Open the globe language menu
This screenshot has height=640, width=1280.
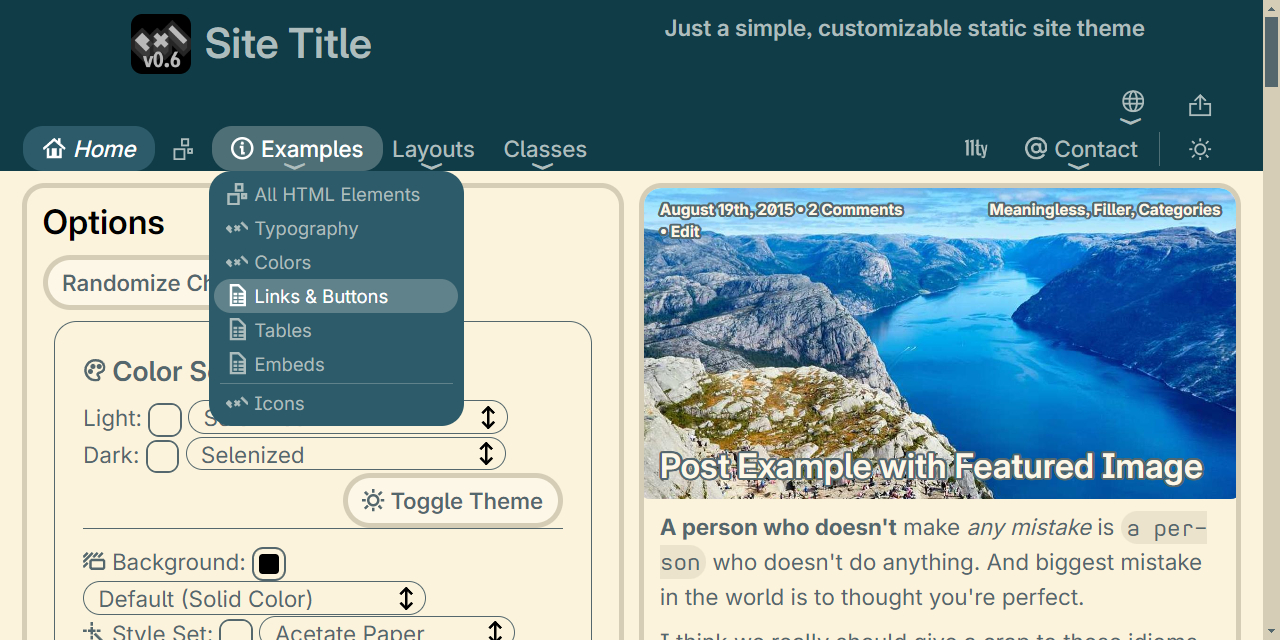coord(1132,102)
